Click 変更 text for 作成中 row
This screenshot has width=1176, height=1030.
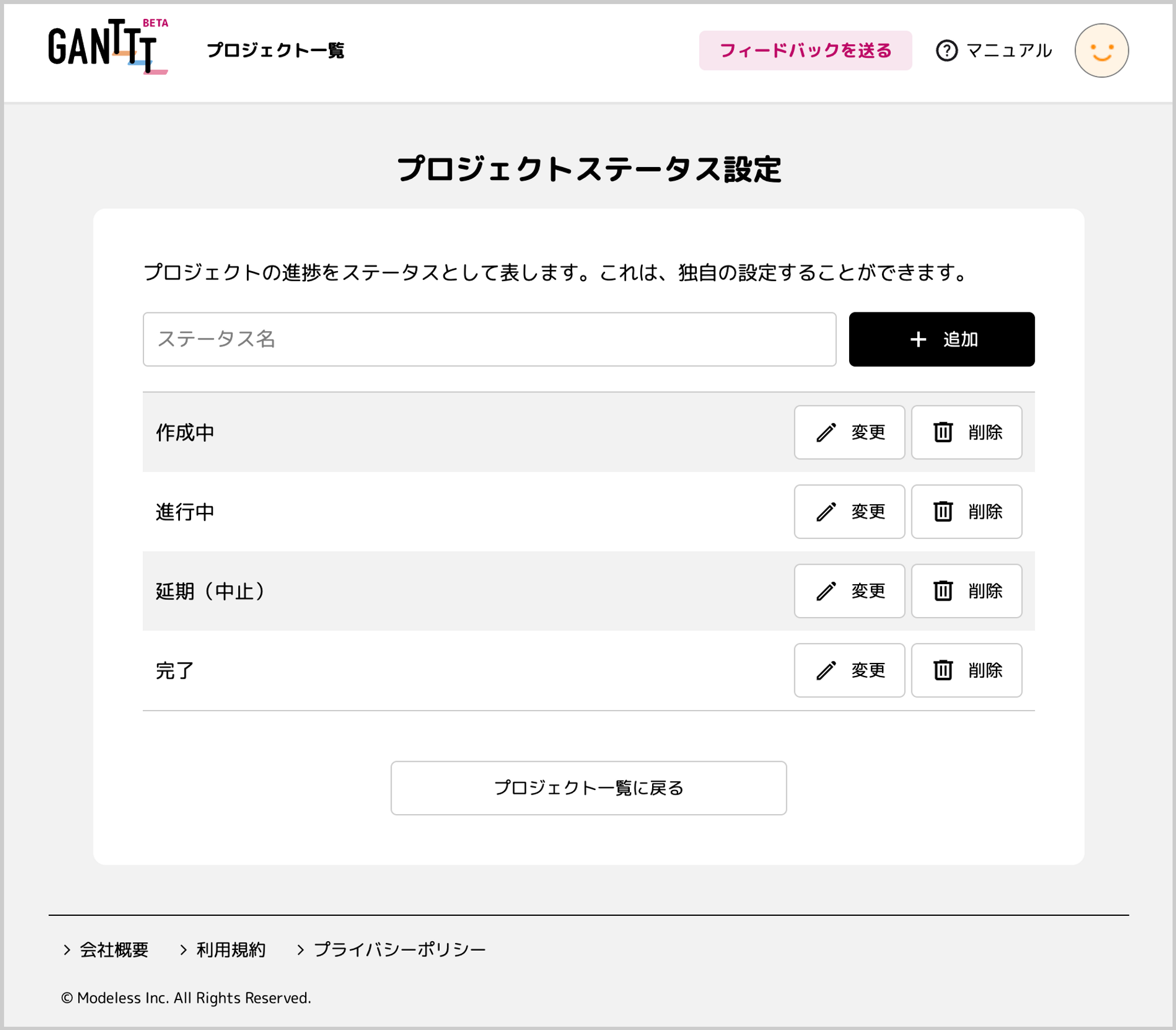[868, 432]
